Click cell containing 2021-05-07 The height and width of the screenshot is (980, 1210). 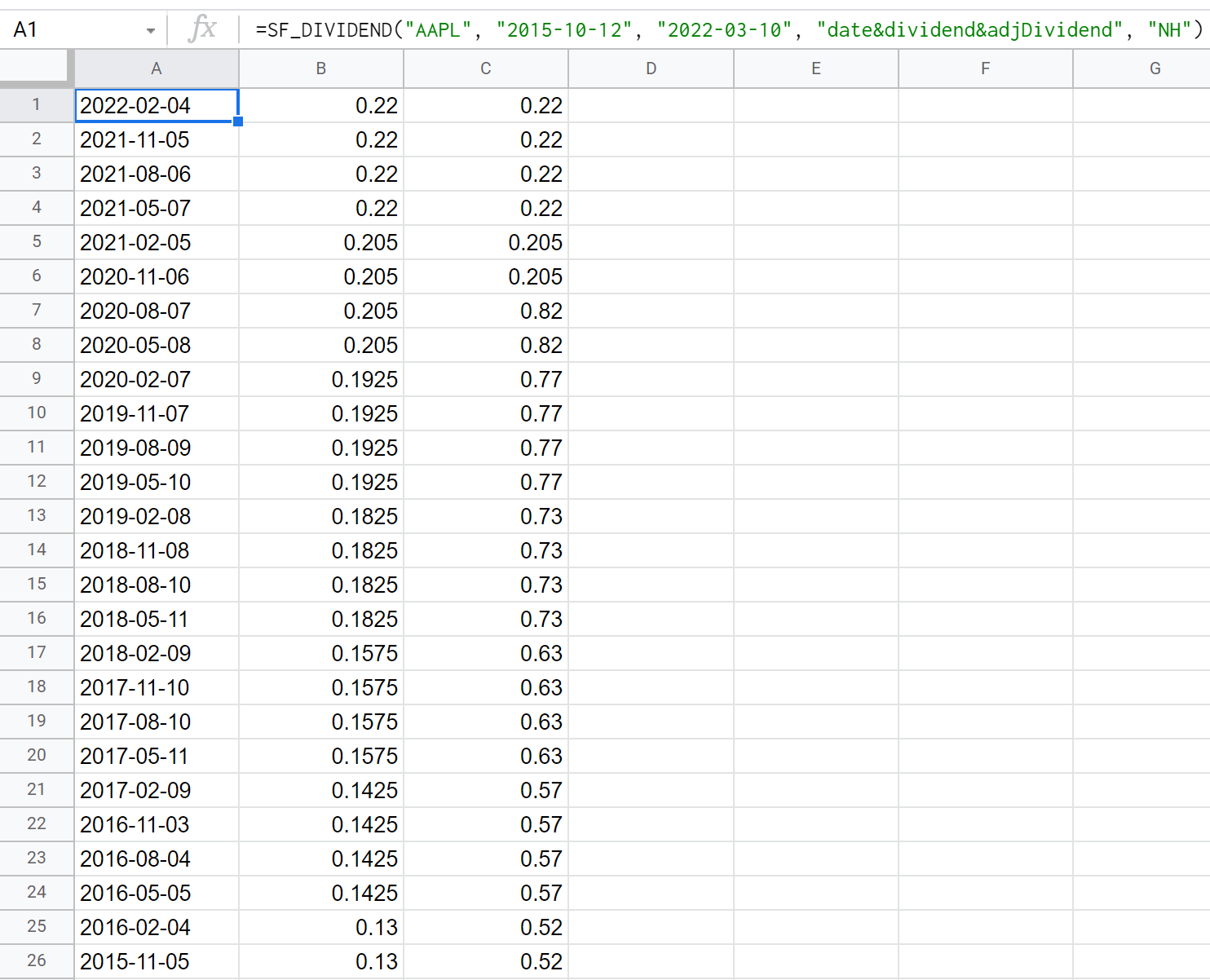click(157, 208)
